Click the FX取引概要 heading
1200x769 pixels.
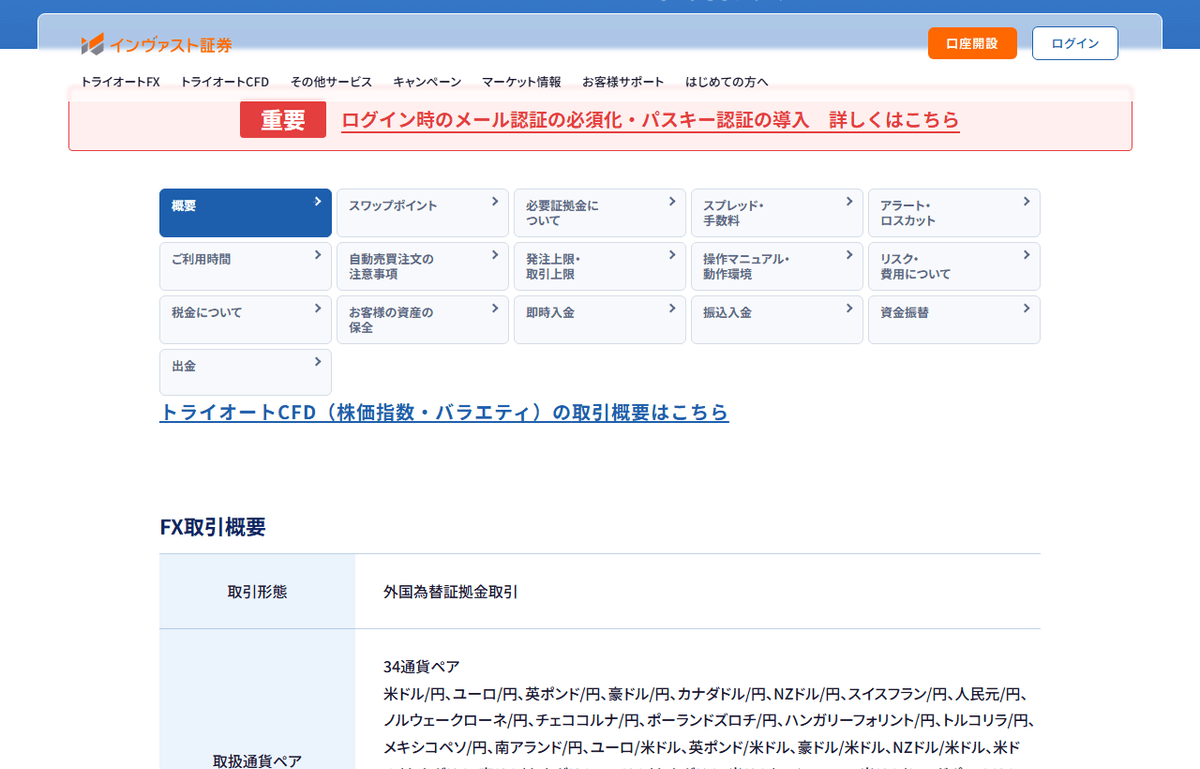point(213,527)
